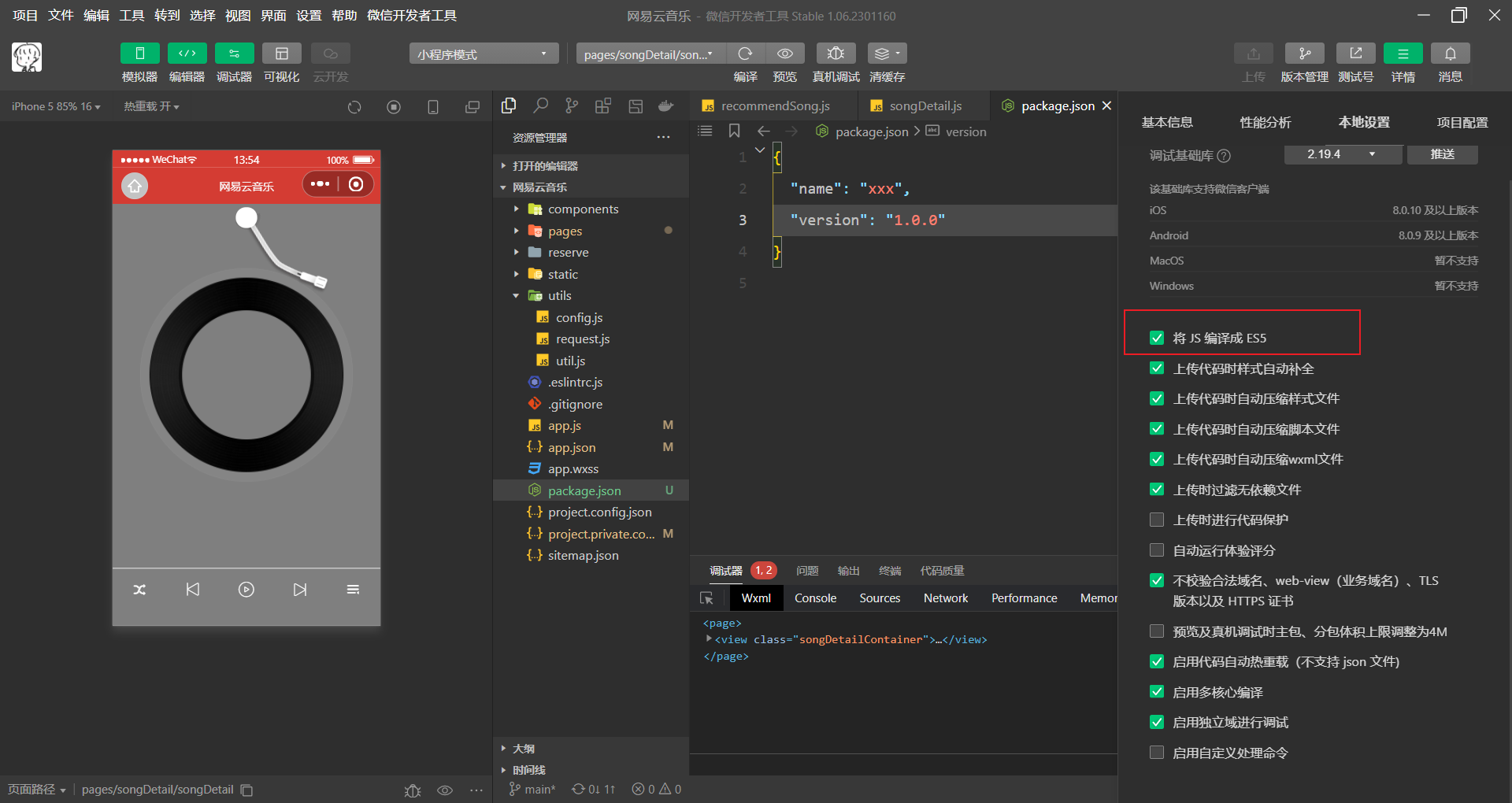1512x803 pixels.
Task: Toggle 上传代码时自动压缩样式文件 checkbox
Action: tap(1157, 398)
